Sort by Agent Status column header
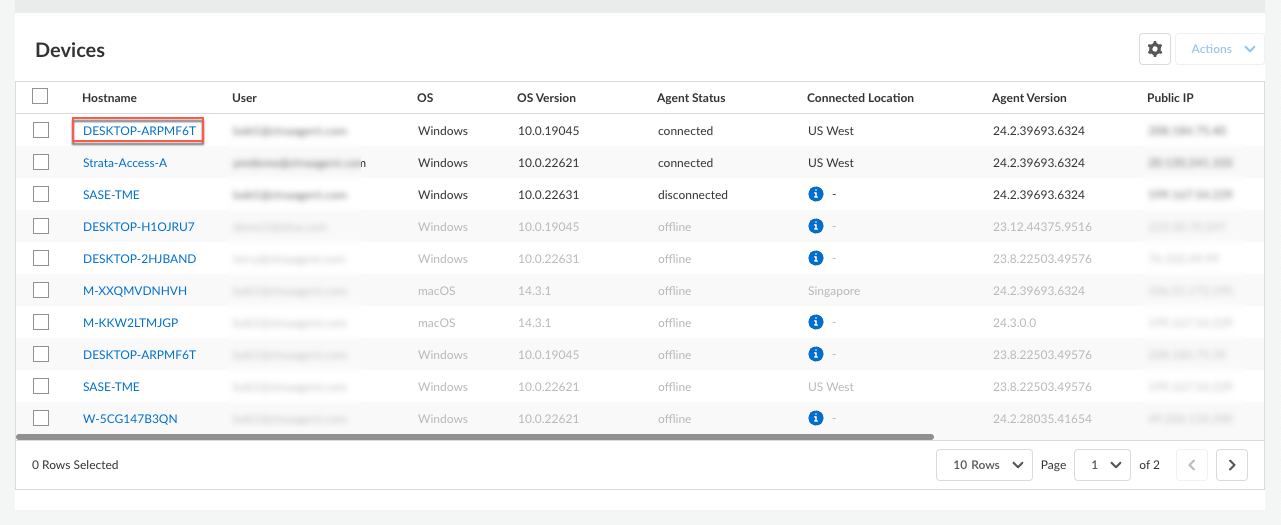The image size is (1281, 525). click(x=691, y=98)
